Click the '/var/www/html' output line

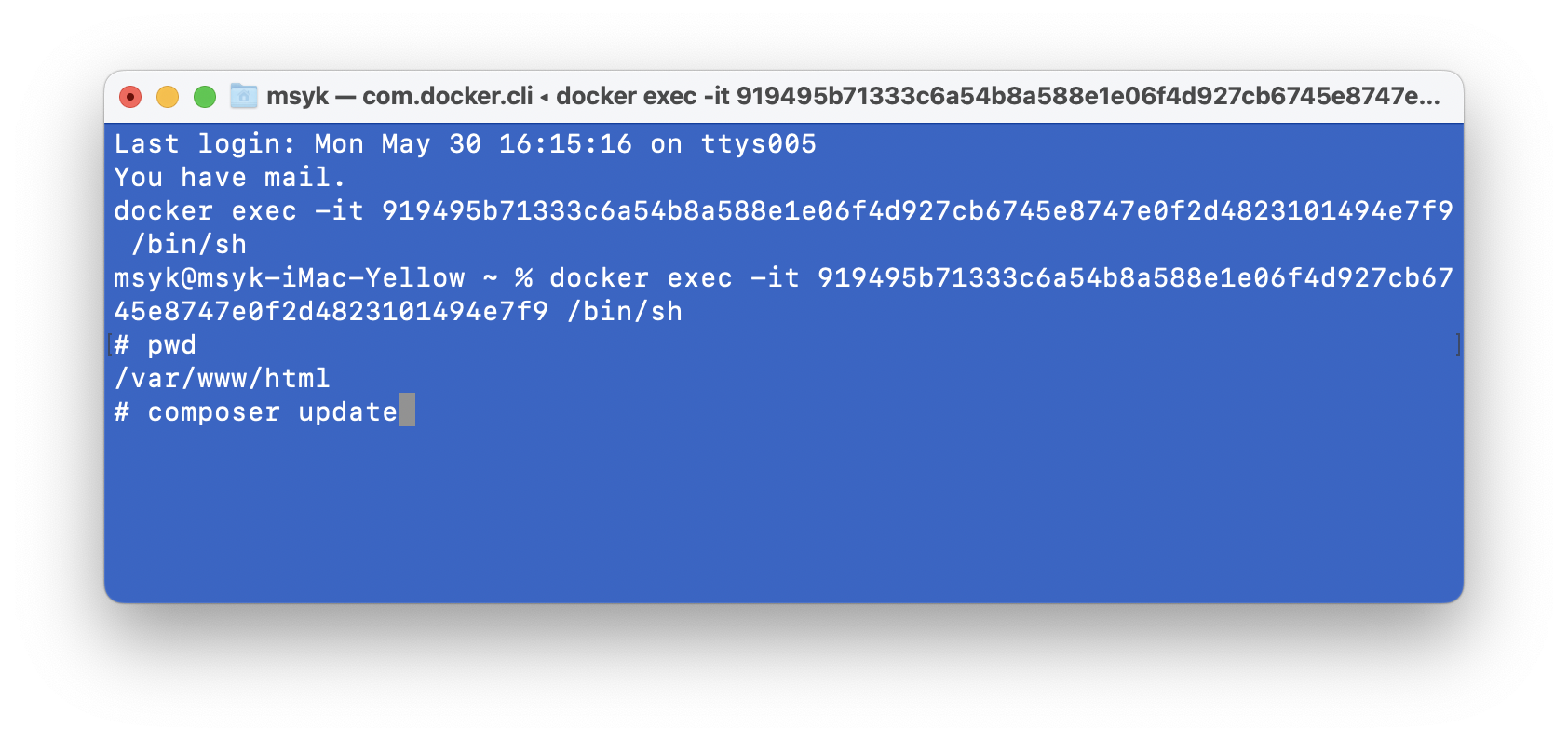coord(222,378)
